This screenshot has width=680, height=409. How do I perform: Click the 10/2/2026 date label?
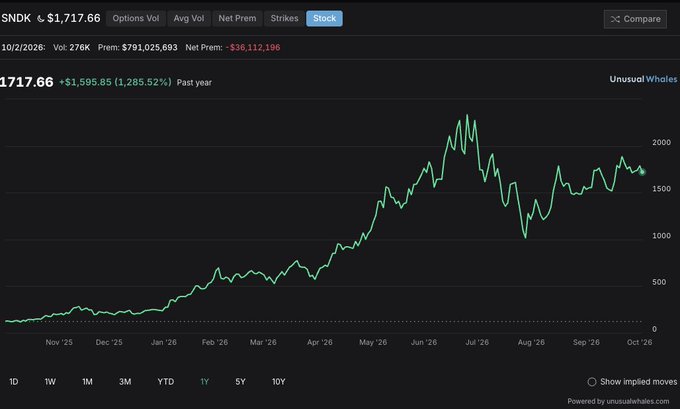[x=23, y=47]
